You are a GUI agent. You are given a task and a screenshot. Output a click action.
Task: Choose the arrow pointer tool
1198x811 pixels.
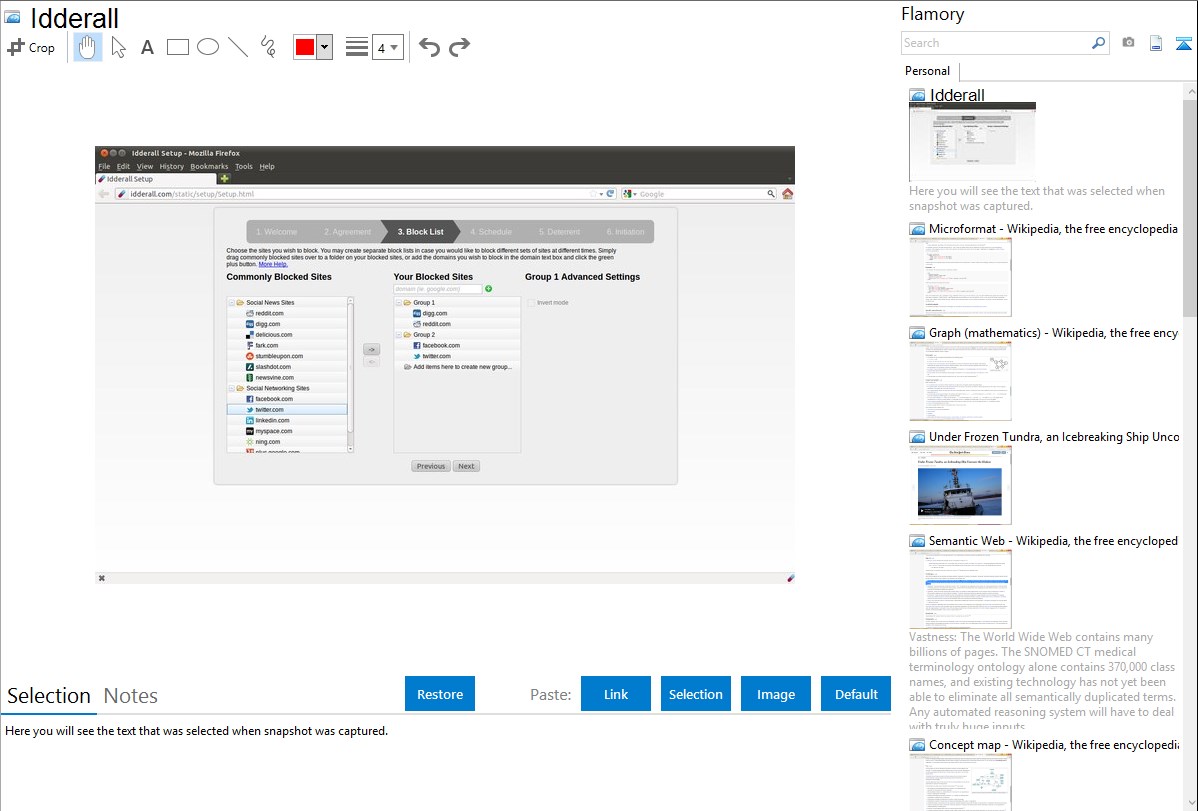tap(118, 47)
